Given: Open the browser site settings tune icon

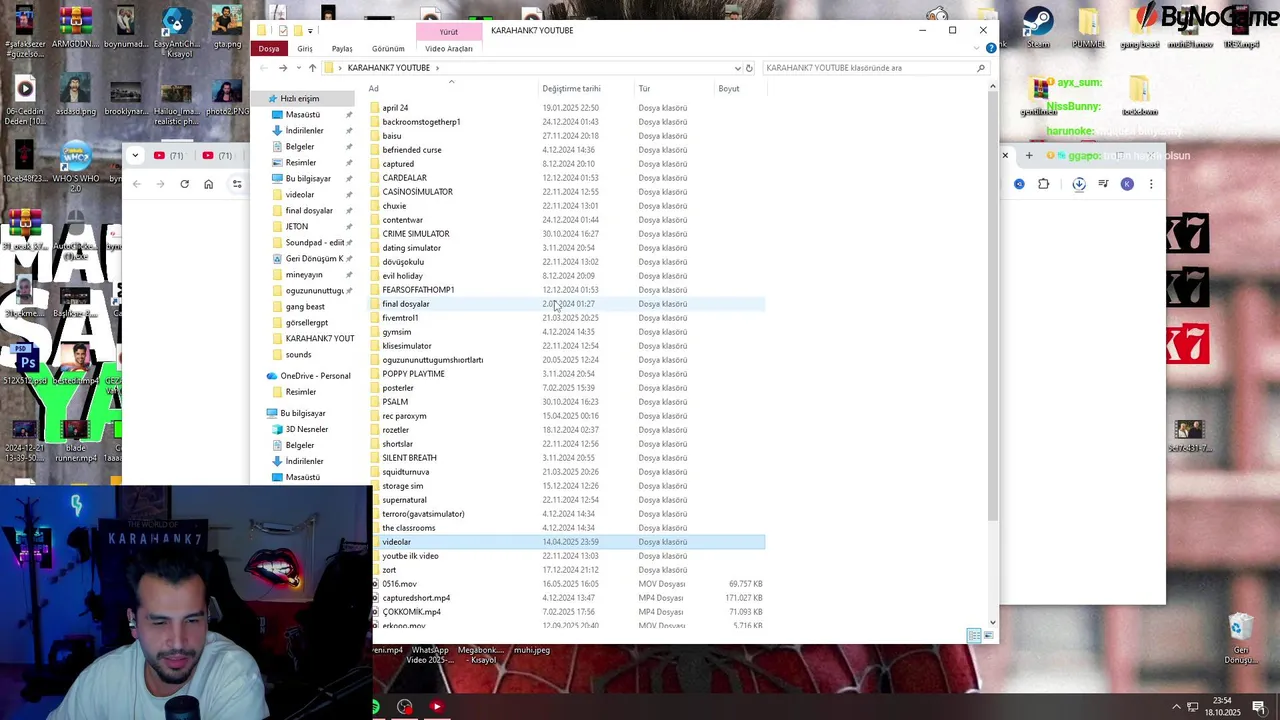Looking at the screenshot, I should point(237,184).
